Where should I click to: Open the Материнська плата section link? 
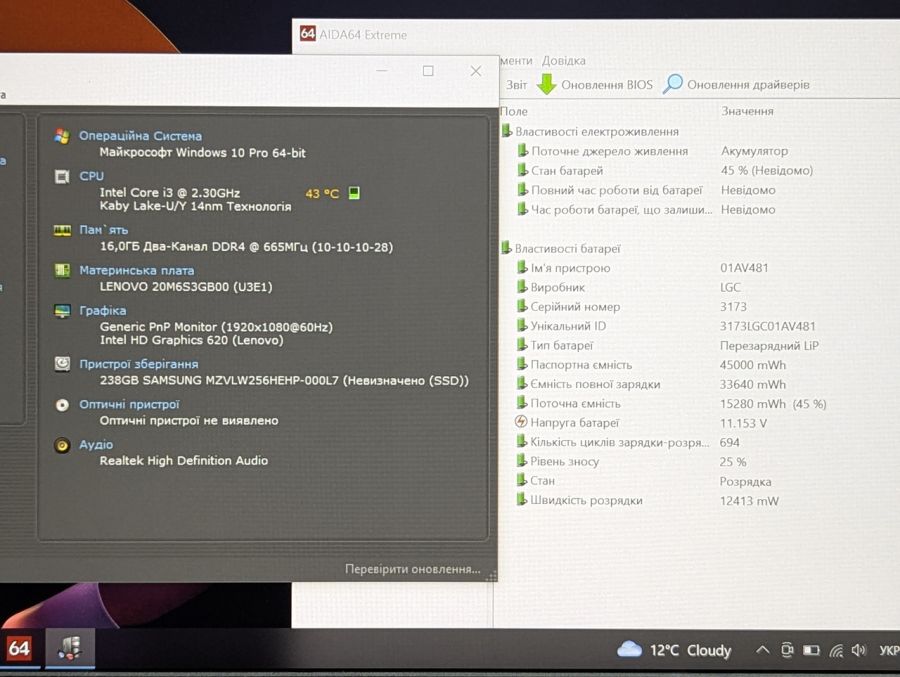point(137,270)
